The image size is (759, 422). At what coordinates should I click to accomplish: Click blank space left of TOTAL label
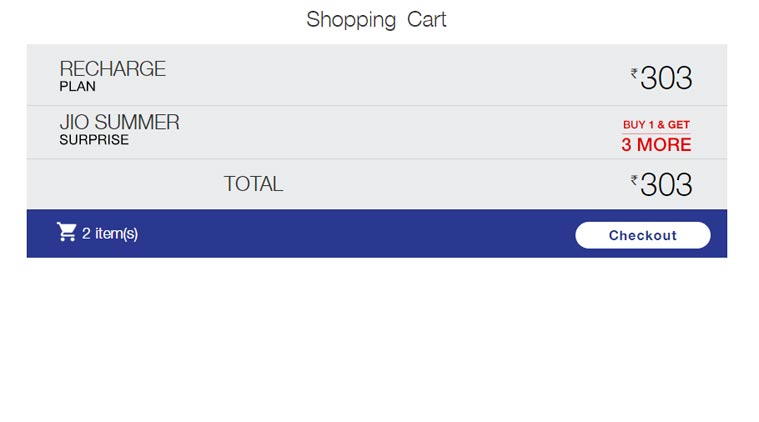(x=120, y=184)
